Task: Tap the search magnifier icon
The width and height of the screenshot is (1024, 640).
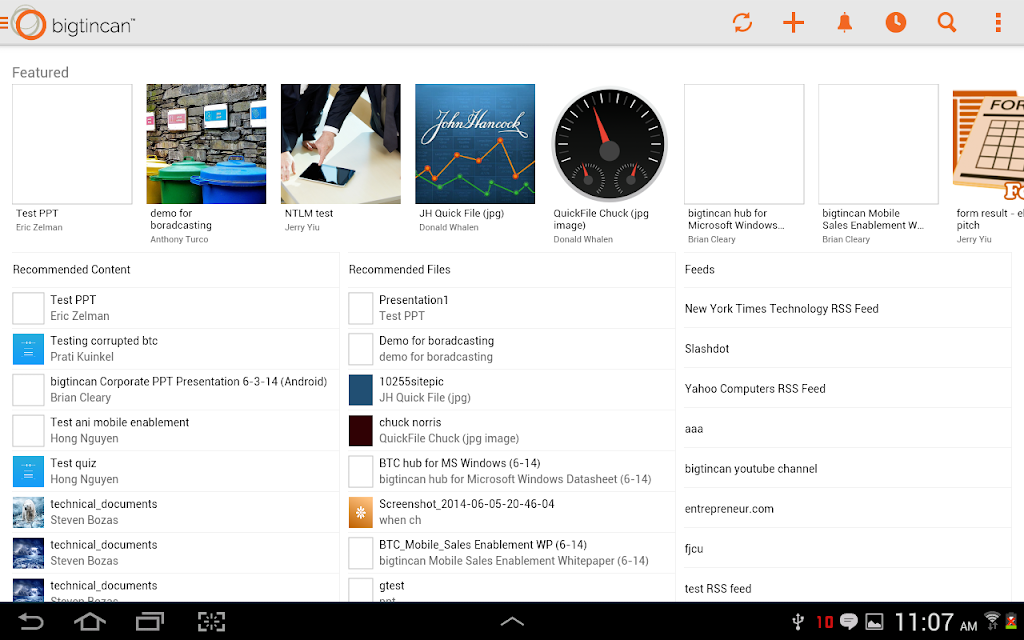Action: click(x=947, y=23)
